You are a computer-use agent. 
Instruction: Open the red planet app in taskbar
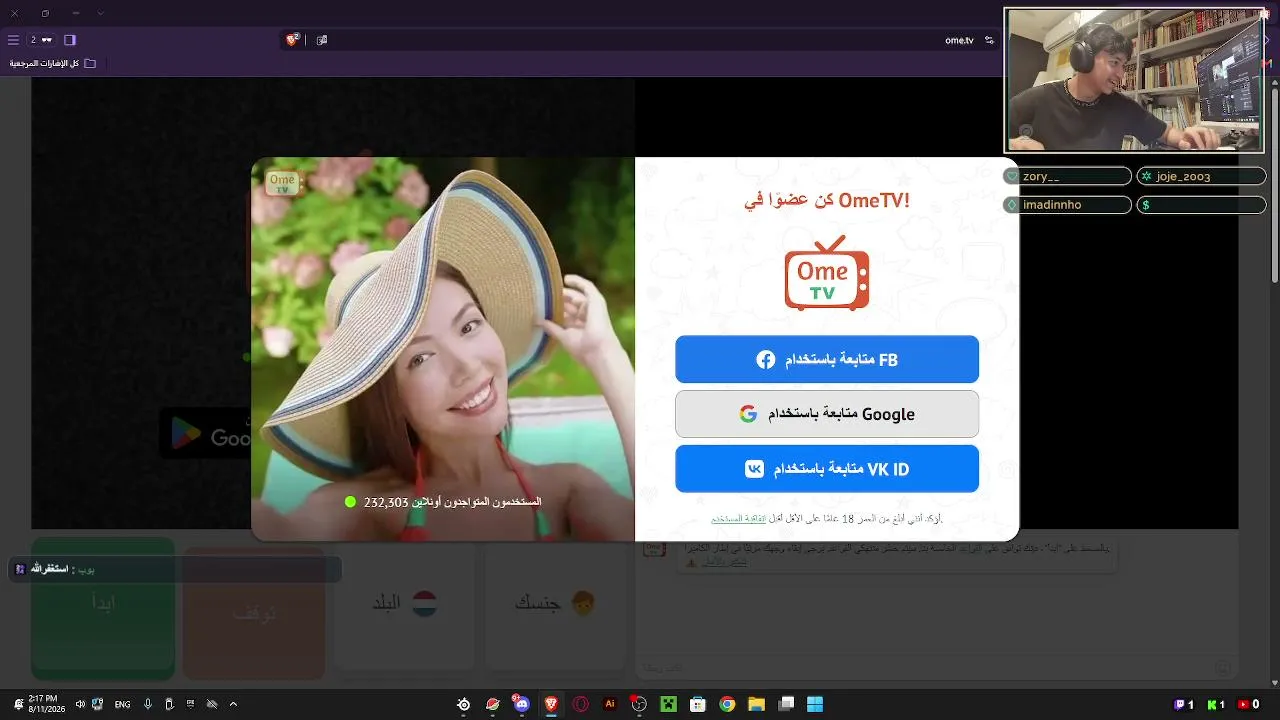[493, 704]
